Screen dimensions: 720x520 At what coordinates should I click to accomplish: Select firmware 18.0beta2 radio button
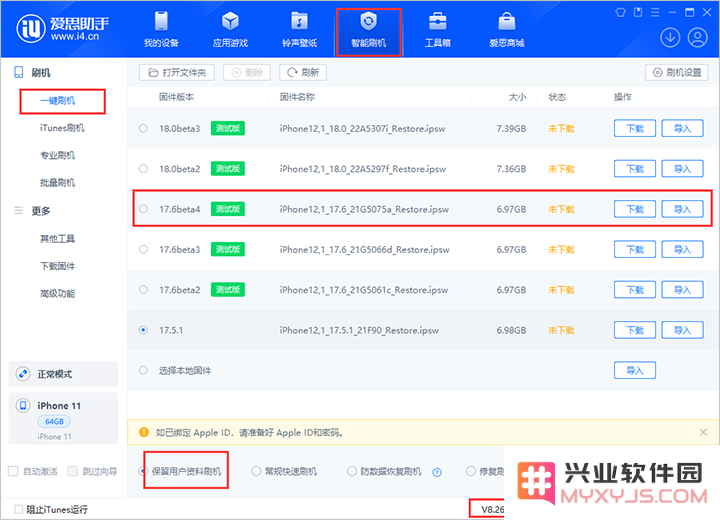[x=143, y=169]
